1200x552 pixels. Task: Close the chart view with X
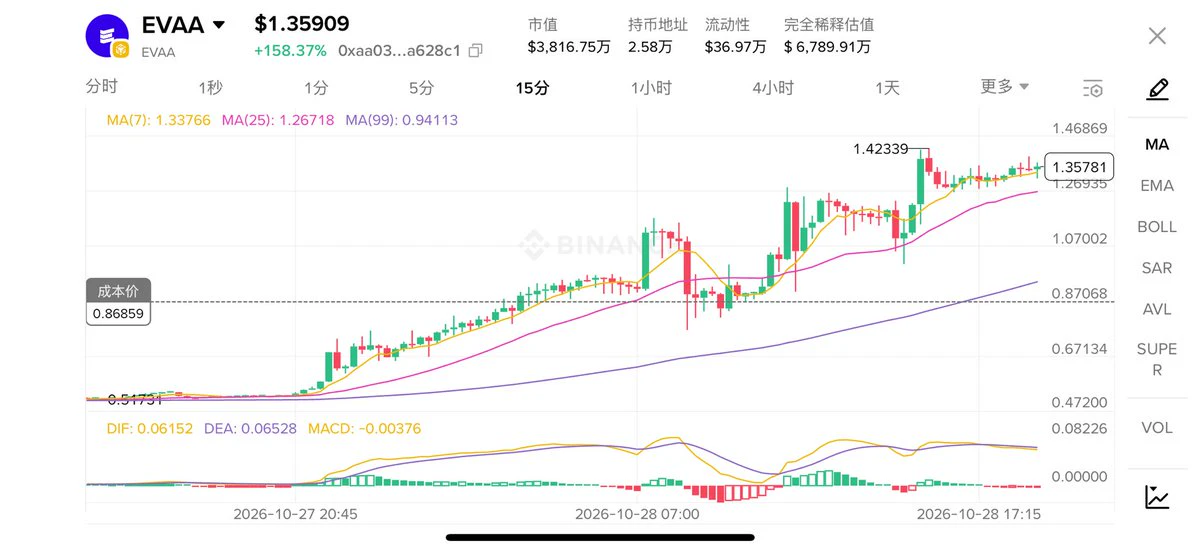(1157, 36)
